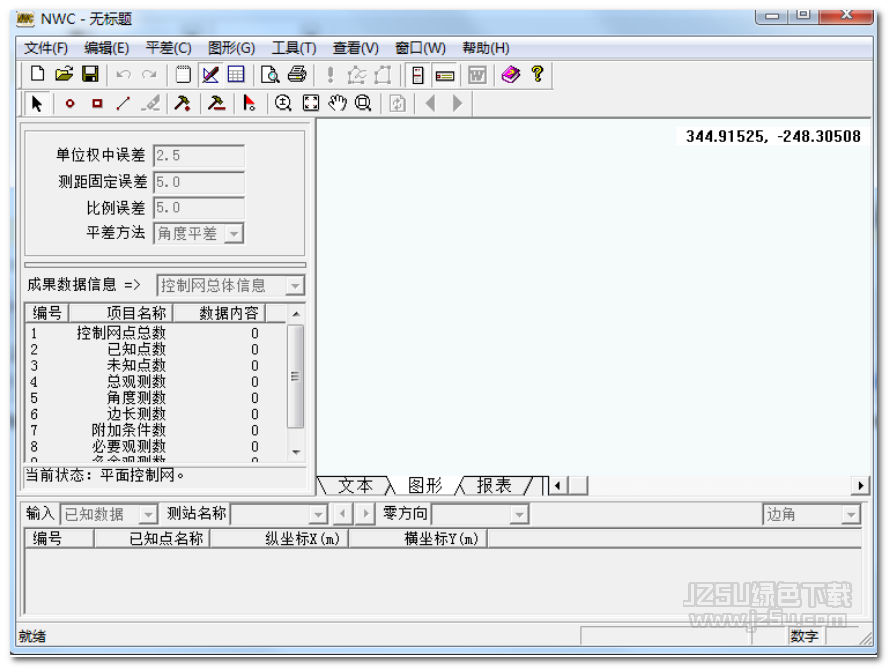Click the results list scroll up arrow
Image resolution: width=888 pixels, height=668 pixels.
click(296, 314)
